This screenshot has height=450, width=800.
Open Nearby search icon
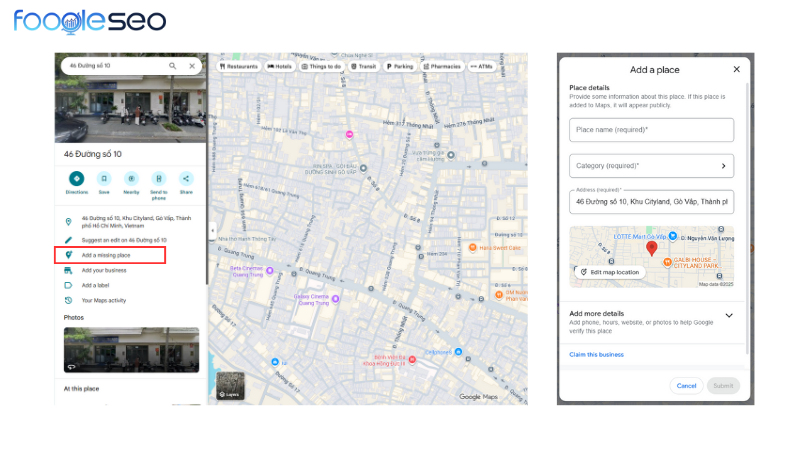click(131, 179)
